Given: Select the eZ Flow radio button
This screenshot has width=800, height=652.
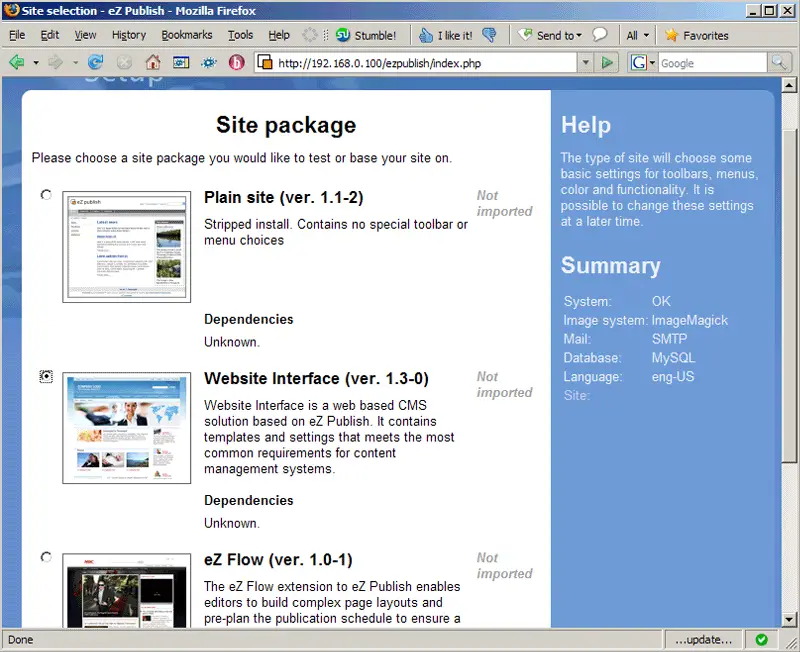Looking at the screenshot, I should point(46,557).
